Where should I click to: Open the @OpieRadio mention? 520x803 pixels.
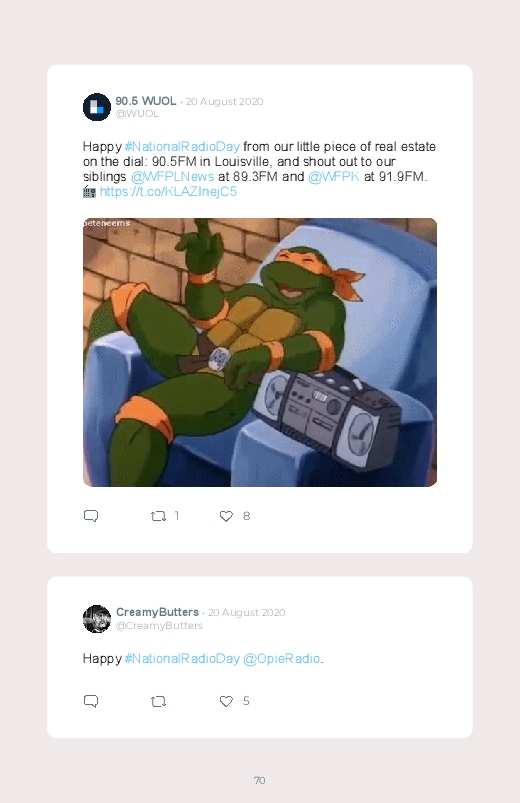tap(281, 659)
